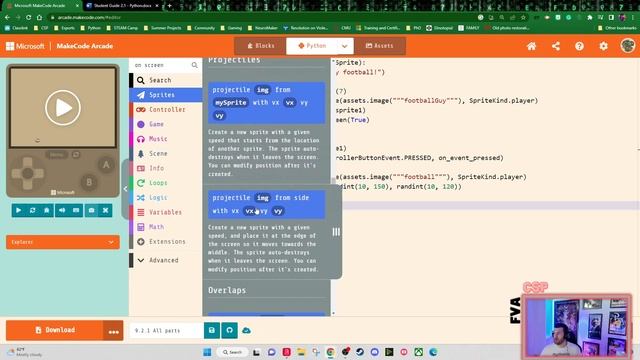This screenshot has height=360, width=640.
Task: Go to the MakeCode home icon
Action: pos(531,46)
